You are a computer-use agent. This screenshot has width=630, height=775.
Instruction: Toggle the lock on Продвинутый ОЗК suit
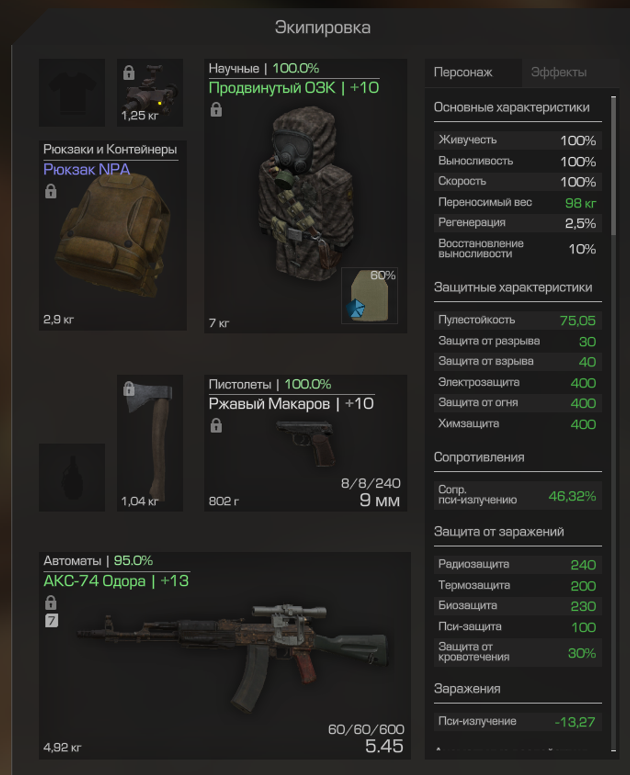(x=216, y=110)
